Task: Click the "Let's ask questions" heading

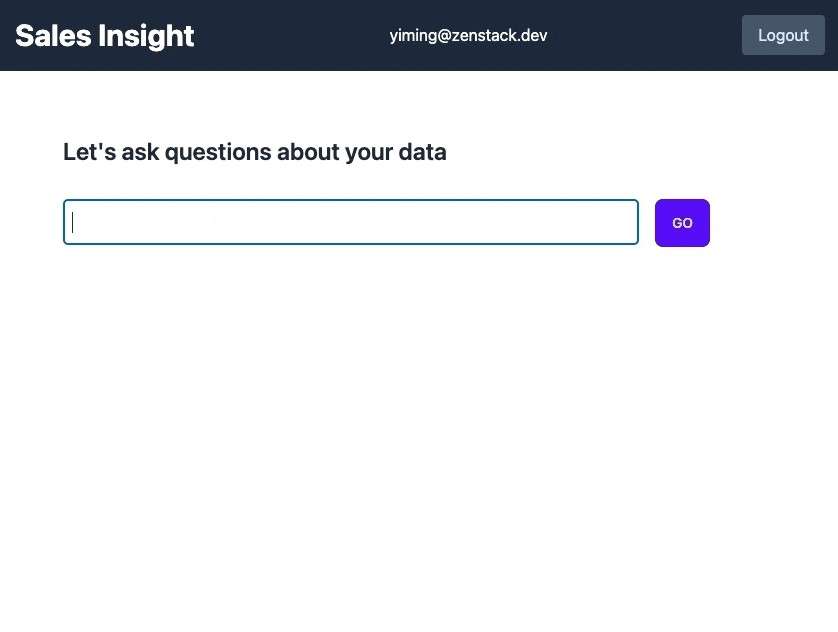Action: coord(254,152)
